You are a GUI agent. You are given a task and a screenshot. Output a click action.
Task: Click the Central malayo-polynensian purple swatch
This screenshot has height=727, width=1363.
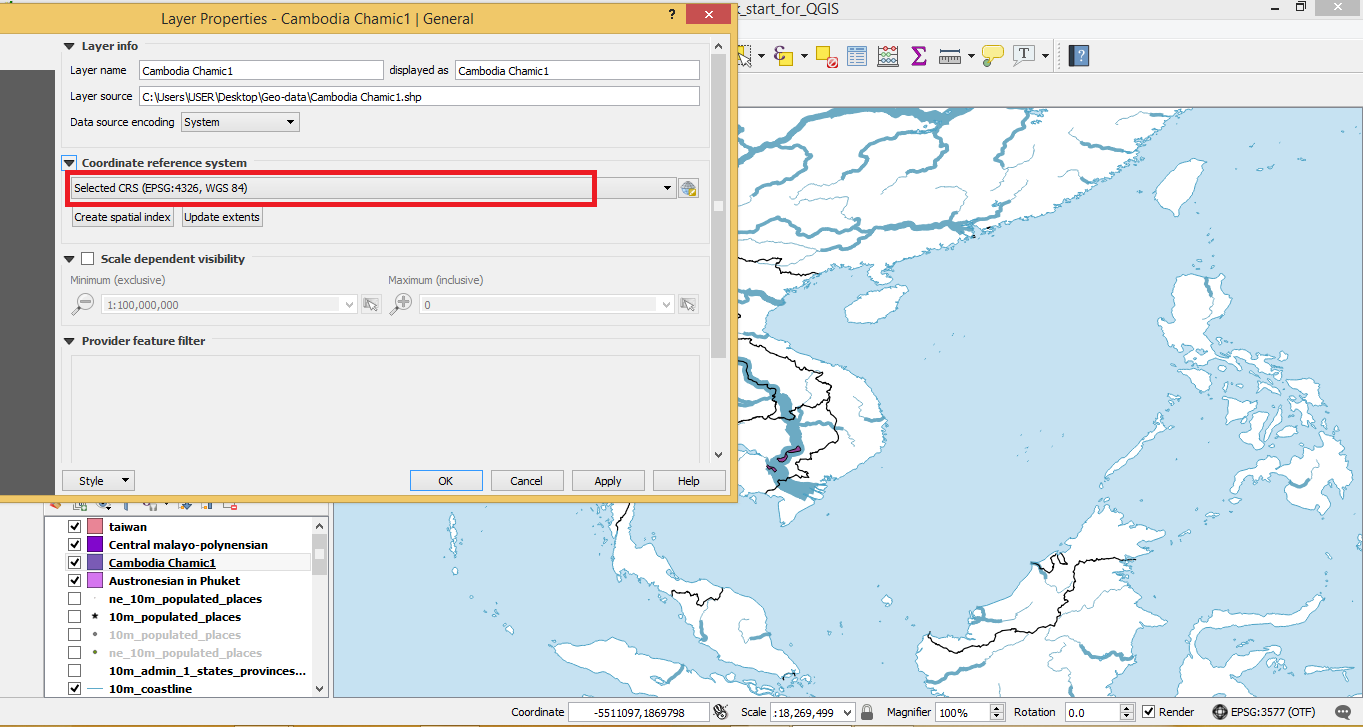tap(95, 545)
